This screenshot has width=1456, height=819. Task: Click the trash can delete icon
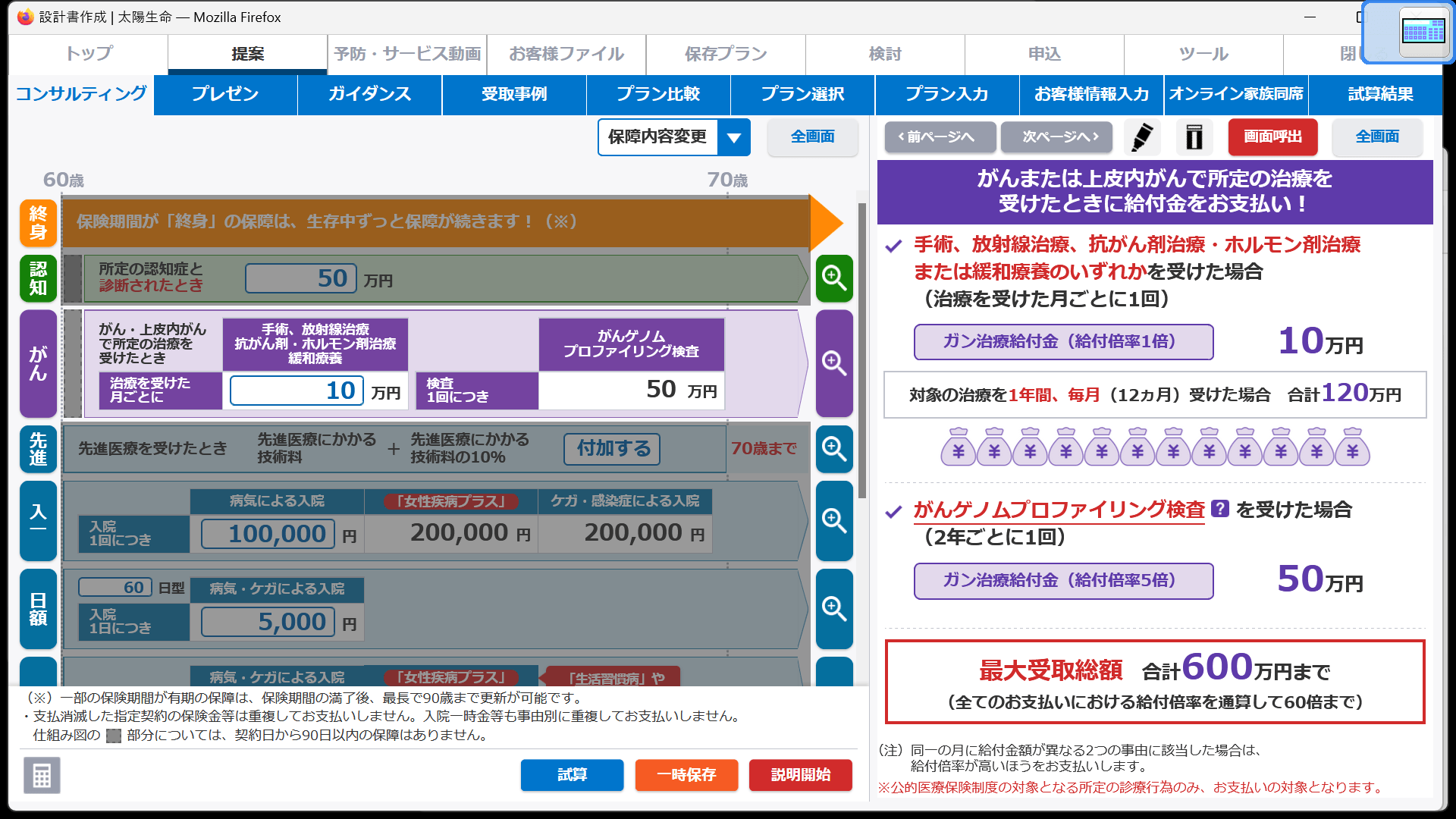[x=1194, y=137]
